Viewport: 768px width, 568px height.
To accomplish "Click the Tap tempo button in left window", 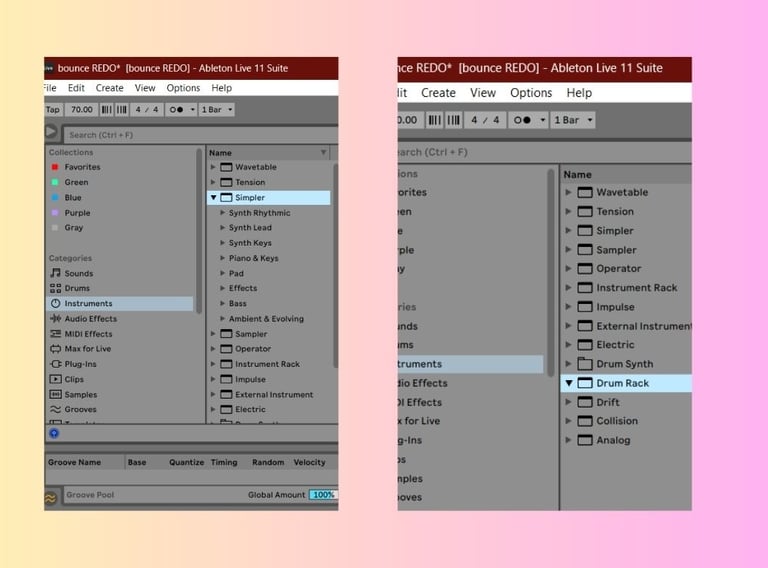I will tap(53, 110).
